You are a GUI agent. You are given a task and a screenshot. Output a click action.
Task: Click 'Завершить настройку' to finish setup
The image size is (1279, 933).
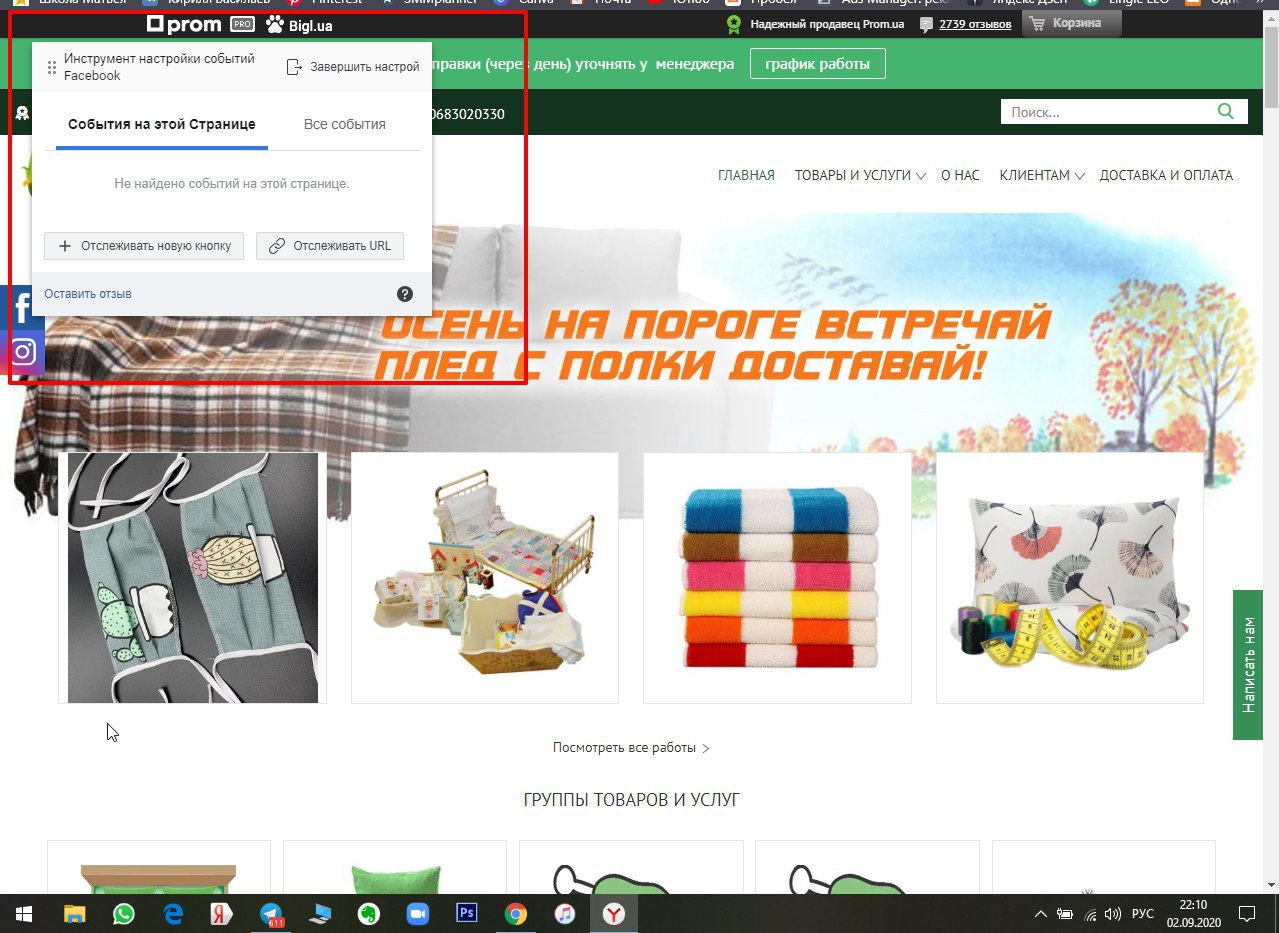[353, 67]
